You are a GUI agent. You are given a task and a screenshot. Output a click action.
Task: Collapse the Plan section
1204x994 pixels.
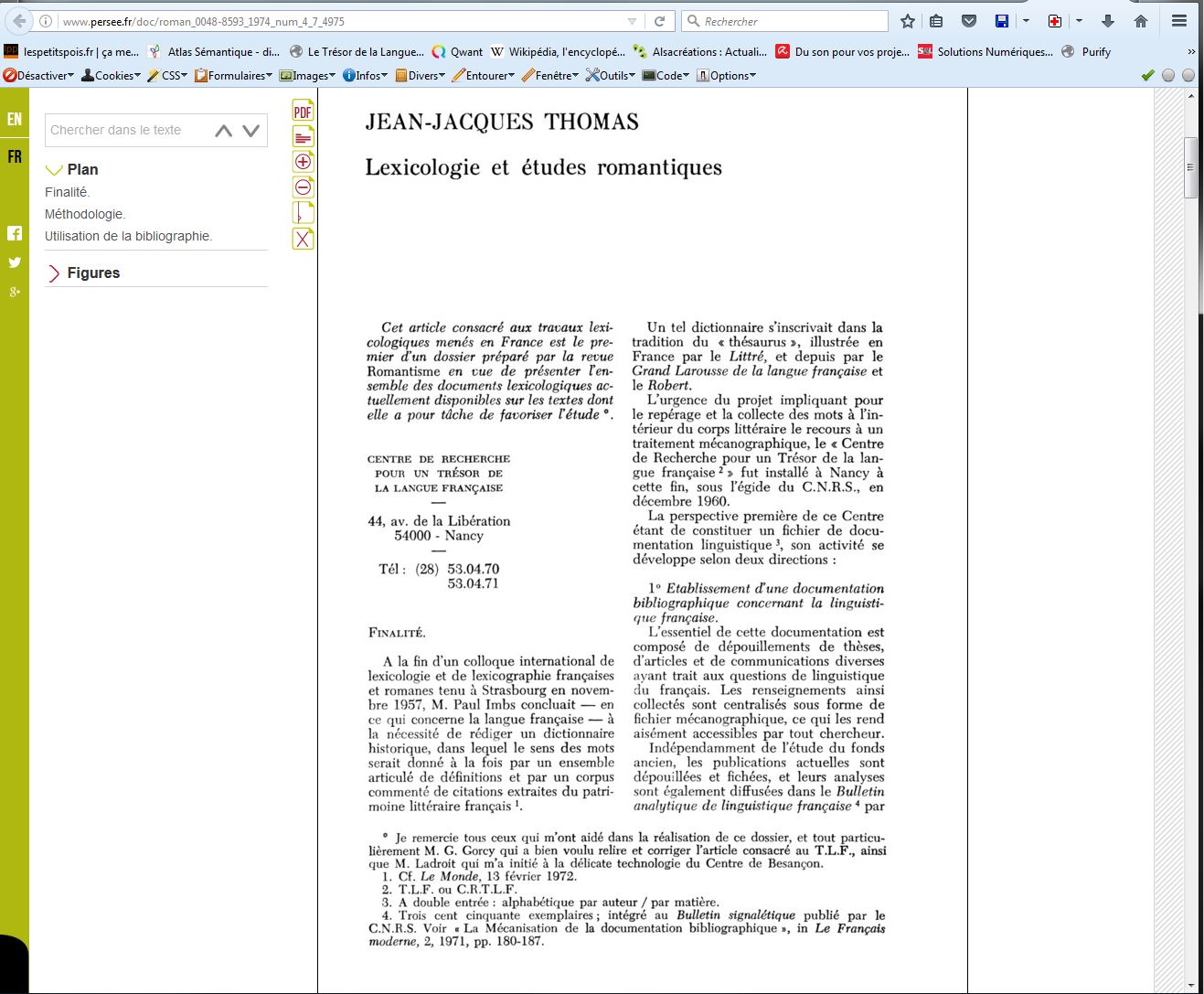(54, 170)
